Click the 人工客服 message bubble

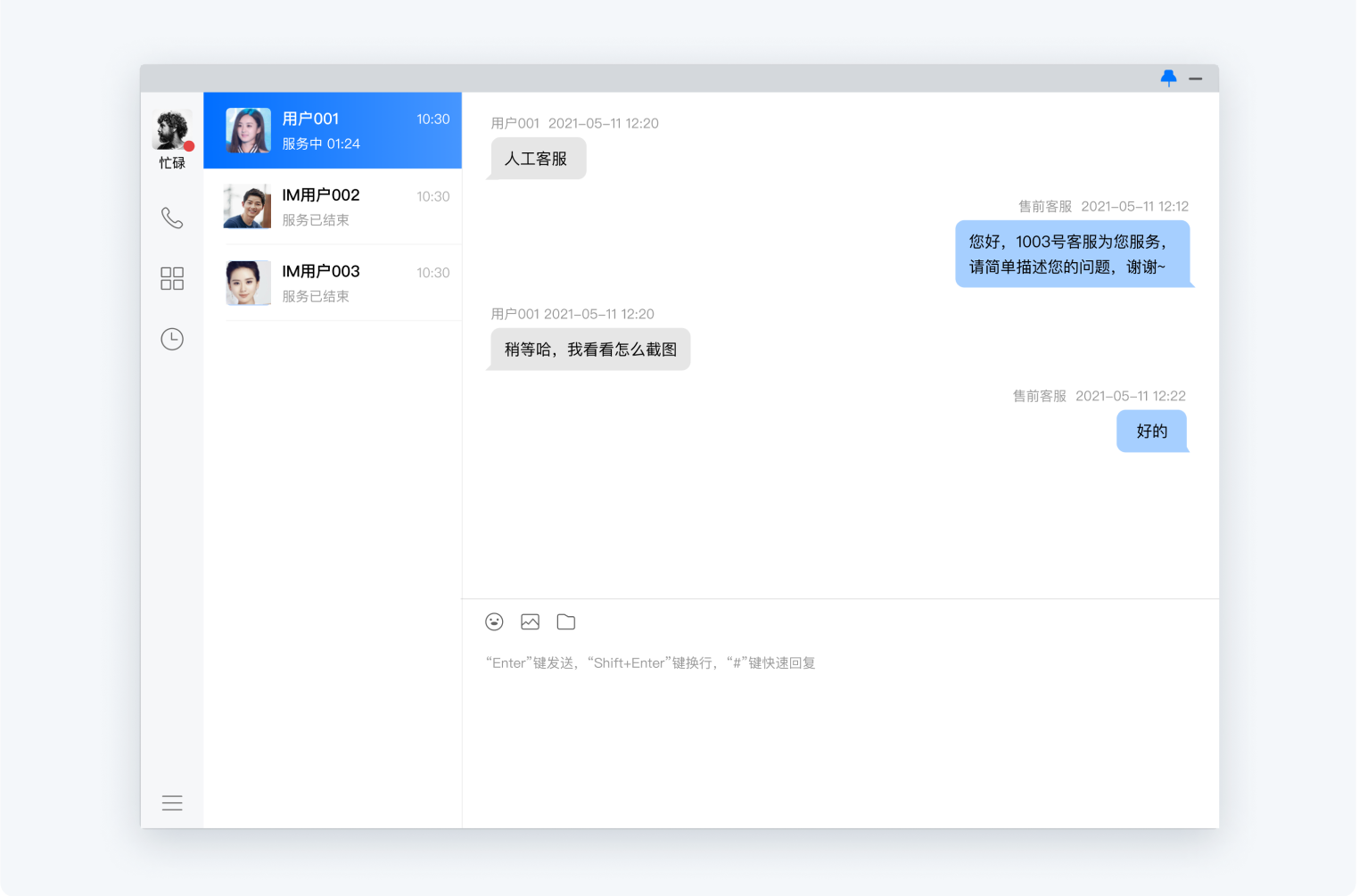(x=537, y=159)
